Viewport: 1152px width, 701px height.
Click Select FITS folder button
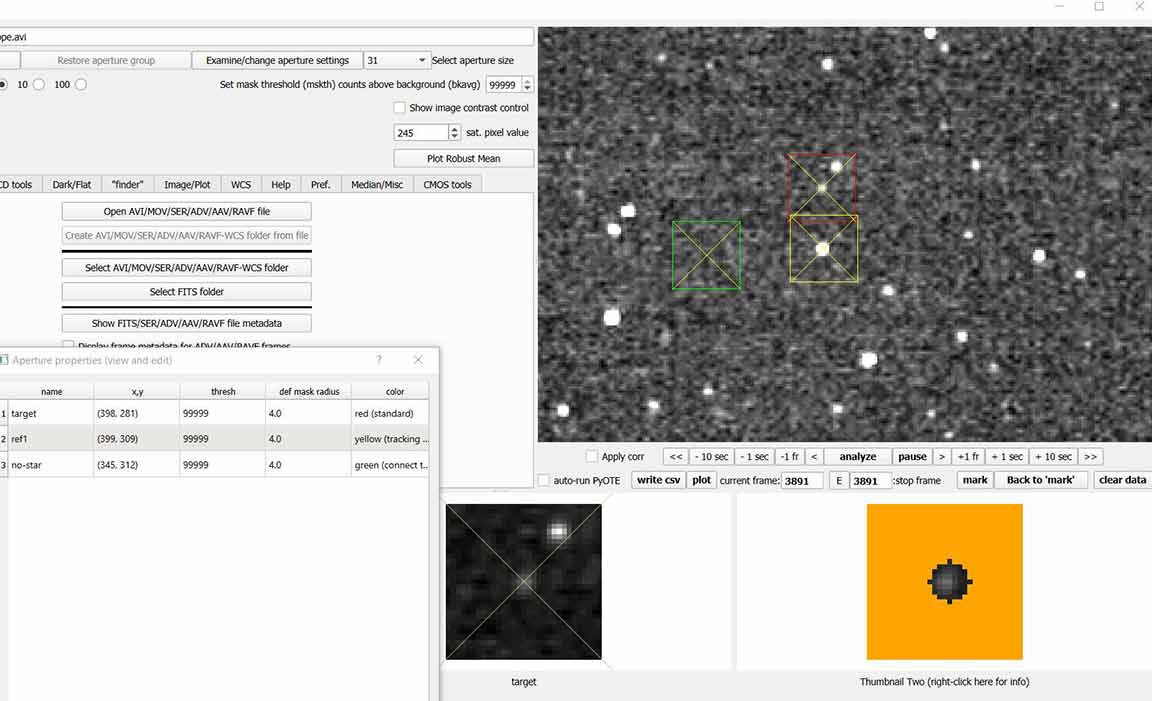187,292
